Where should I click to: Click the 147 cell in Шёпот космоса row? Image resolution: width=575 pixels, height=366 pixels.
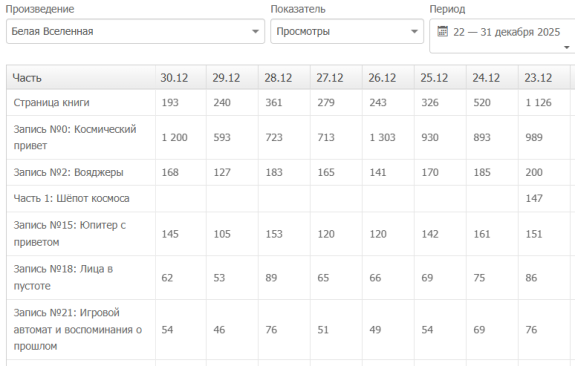pyautogui.click(x=534, y=198)
